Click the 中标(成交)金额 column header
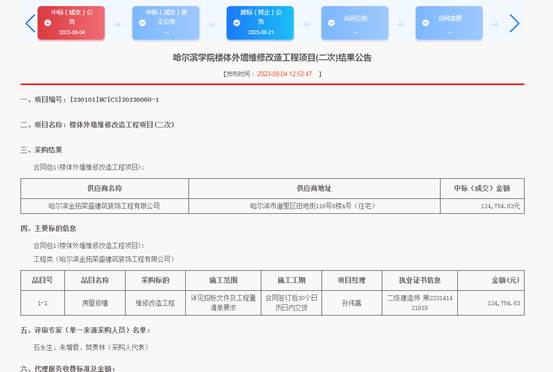The image size is (553, 372). pos(482,188)
